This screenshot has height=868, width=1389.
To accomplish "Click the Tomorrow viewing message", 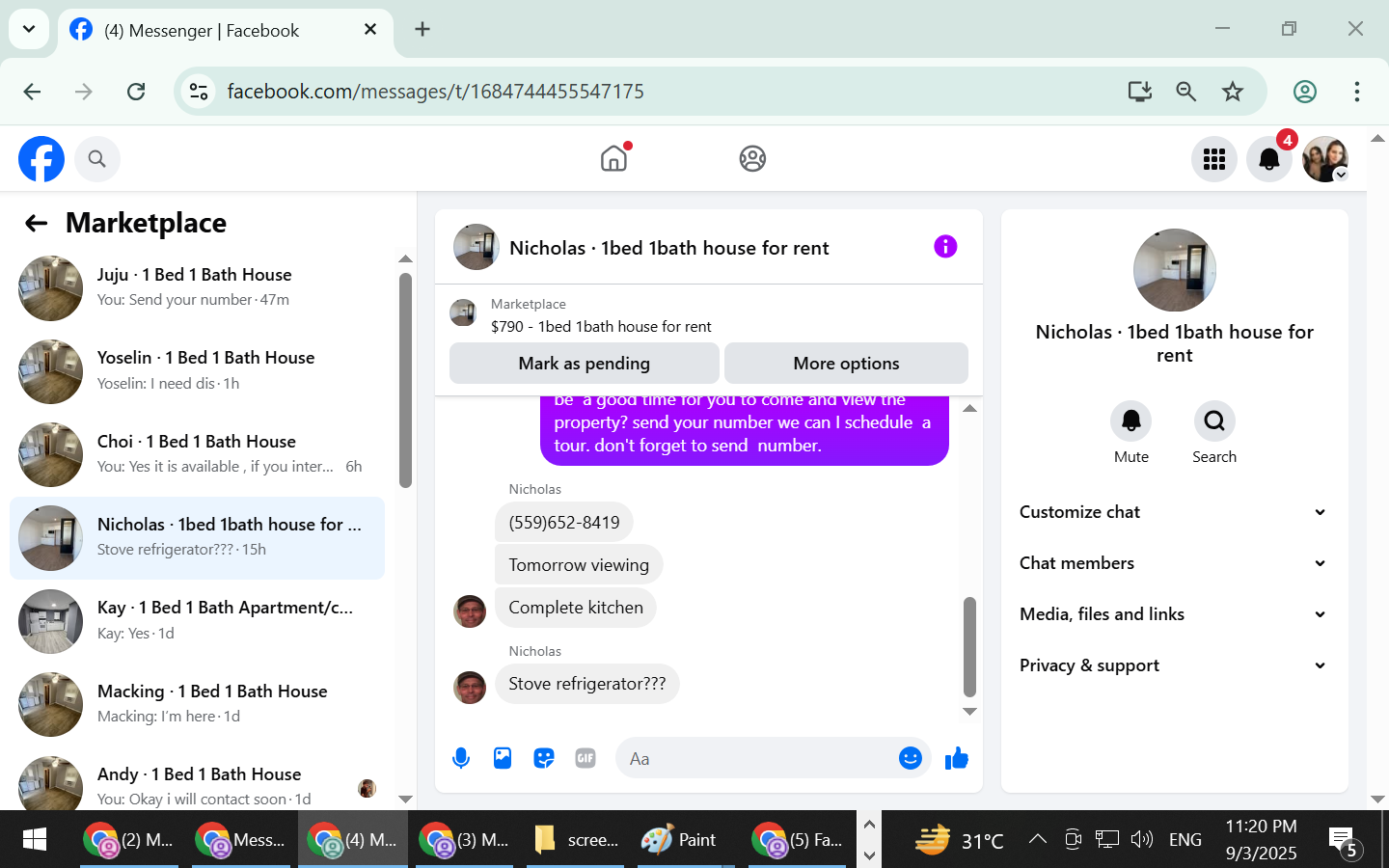I will pyautogui.click(x=579, y=565).
